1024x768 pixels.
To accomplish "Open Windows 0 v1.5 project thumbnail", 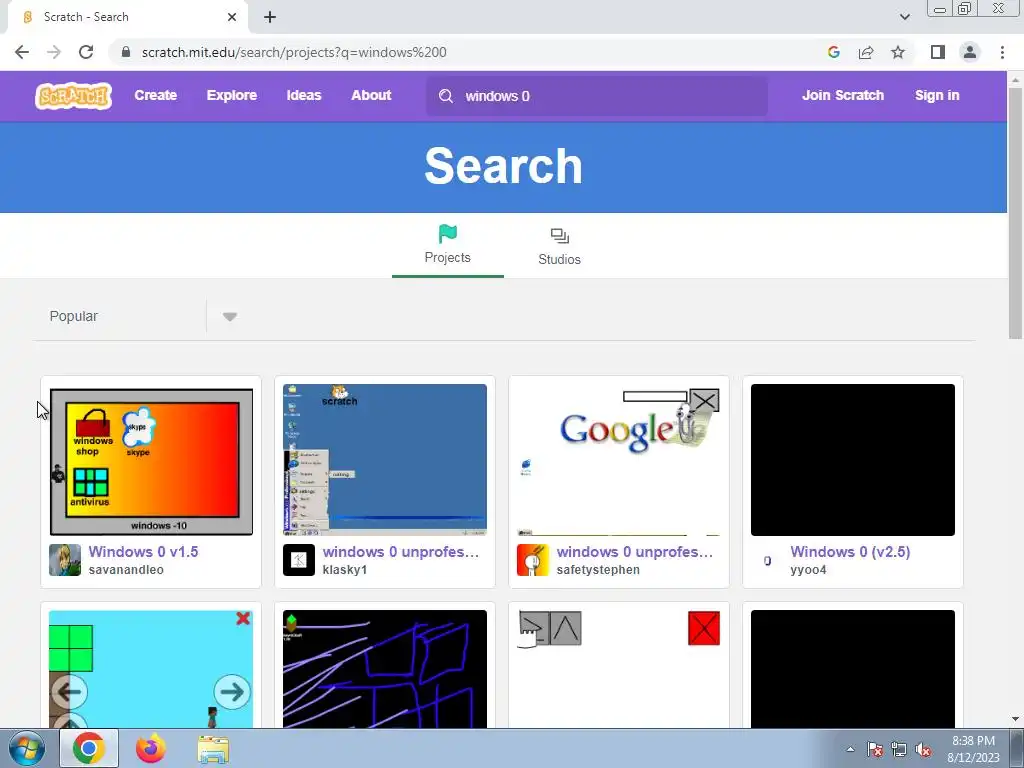I will pos(151,460).
